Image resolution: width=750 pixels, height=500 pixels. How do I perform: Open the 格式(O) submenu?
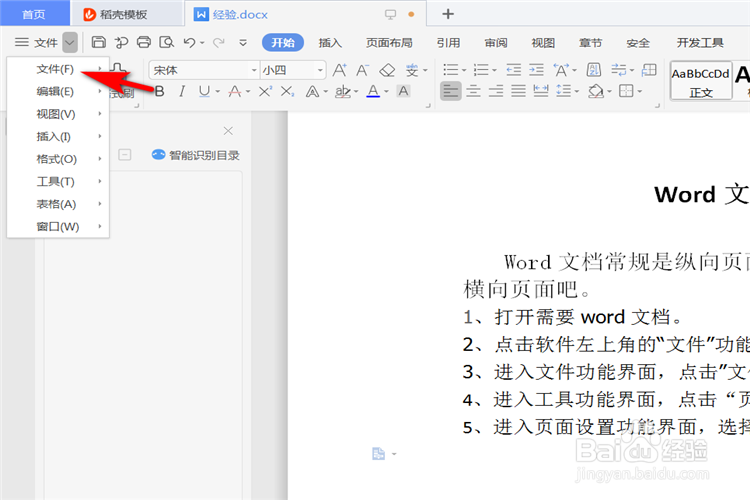[58, 159]
